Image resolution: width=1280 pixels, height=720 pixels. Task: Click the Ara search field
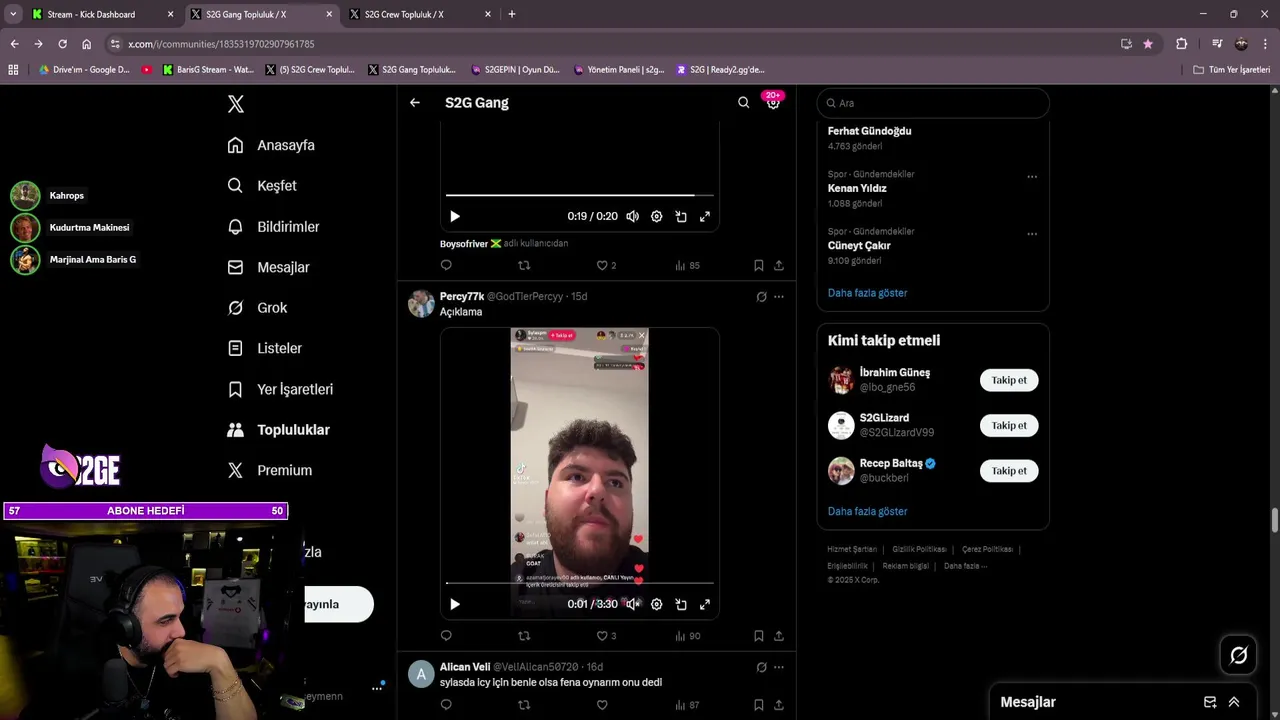click(x=933, y=103)
